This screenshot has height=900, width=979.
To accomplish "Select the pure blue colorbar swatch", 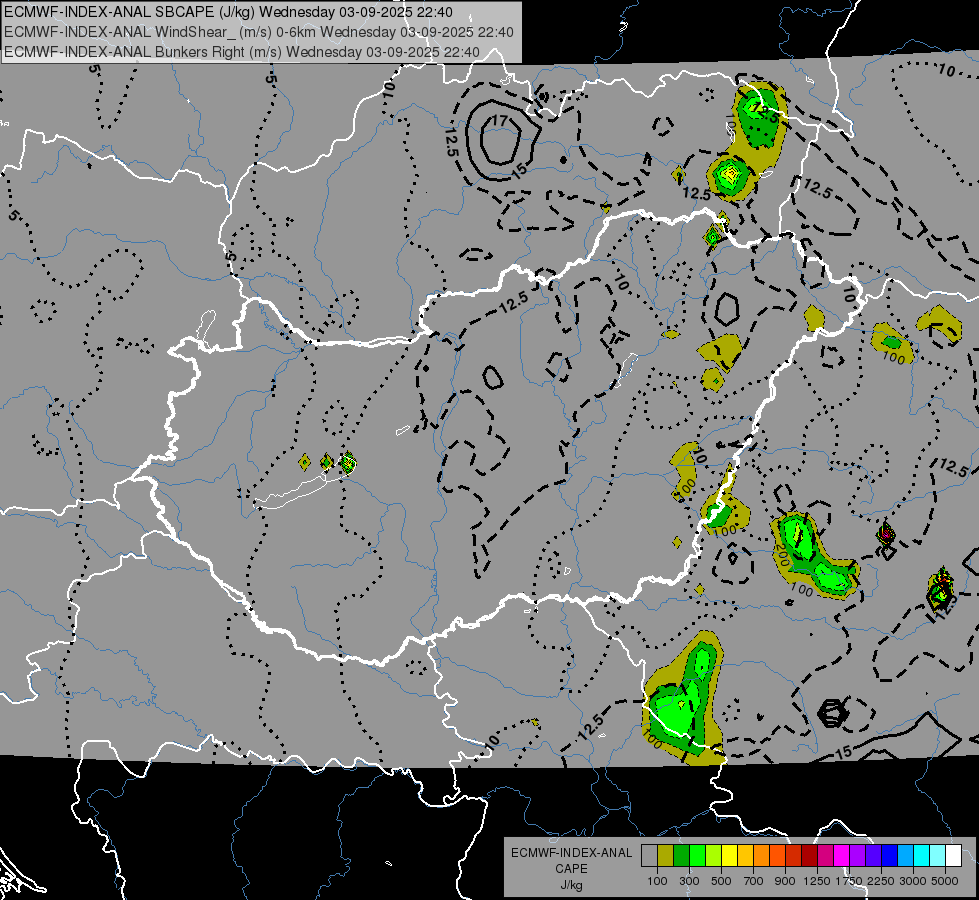I will click(890, 856).
